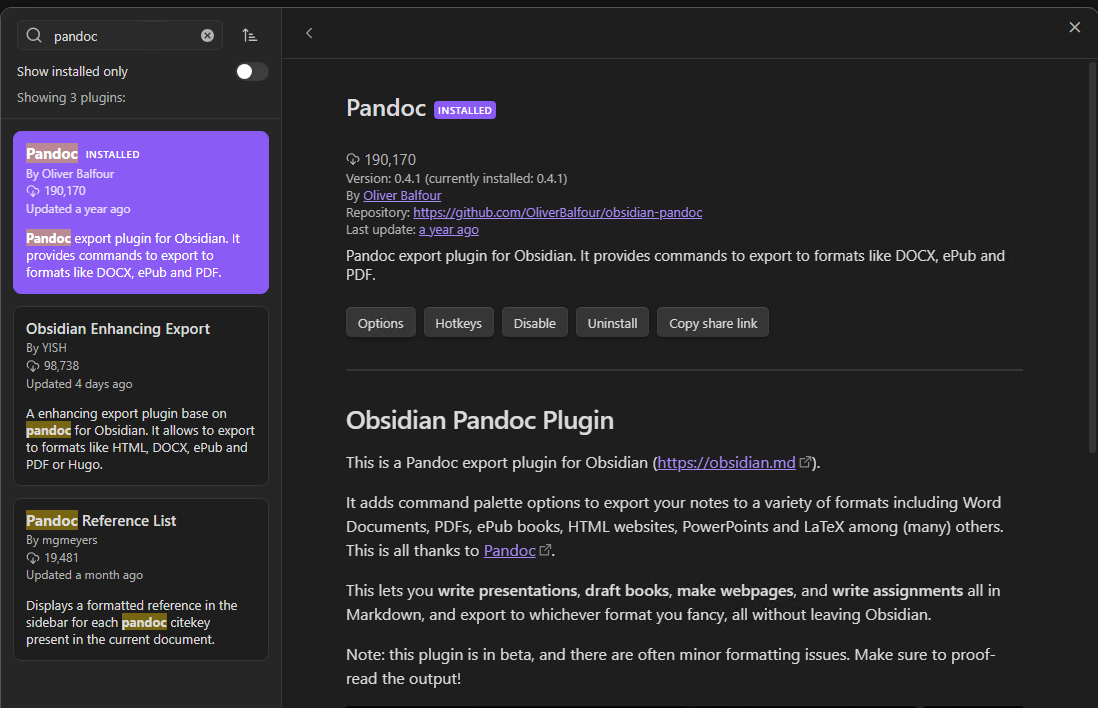Click Copy share link button
This screenshot has height=708, width=1098.
pos(712,323)
